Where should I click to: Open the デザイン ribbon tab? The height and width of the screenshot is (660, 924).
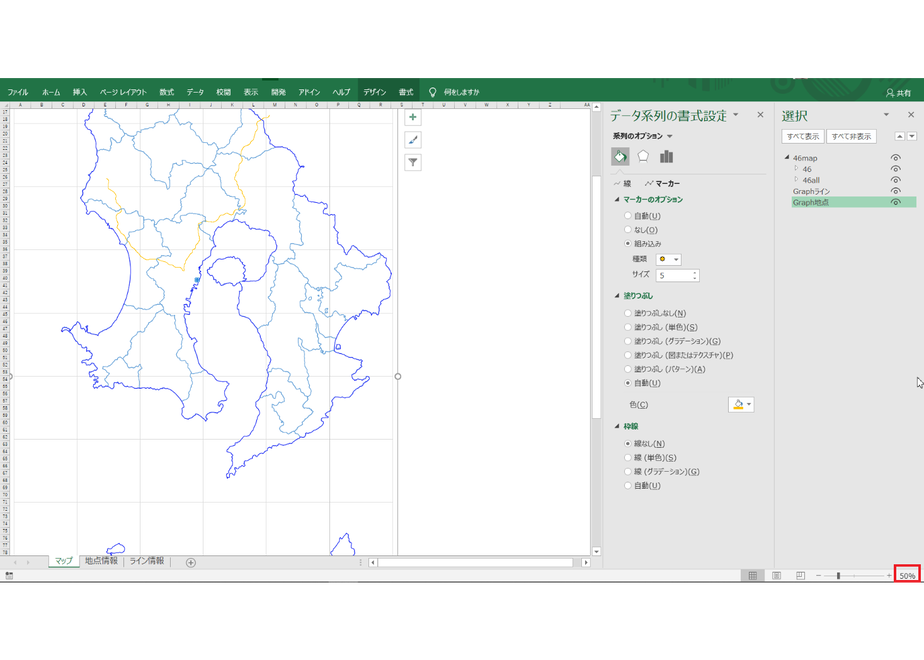click(374, 92)
